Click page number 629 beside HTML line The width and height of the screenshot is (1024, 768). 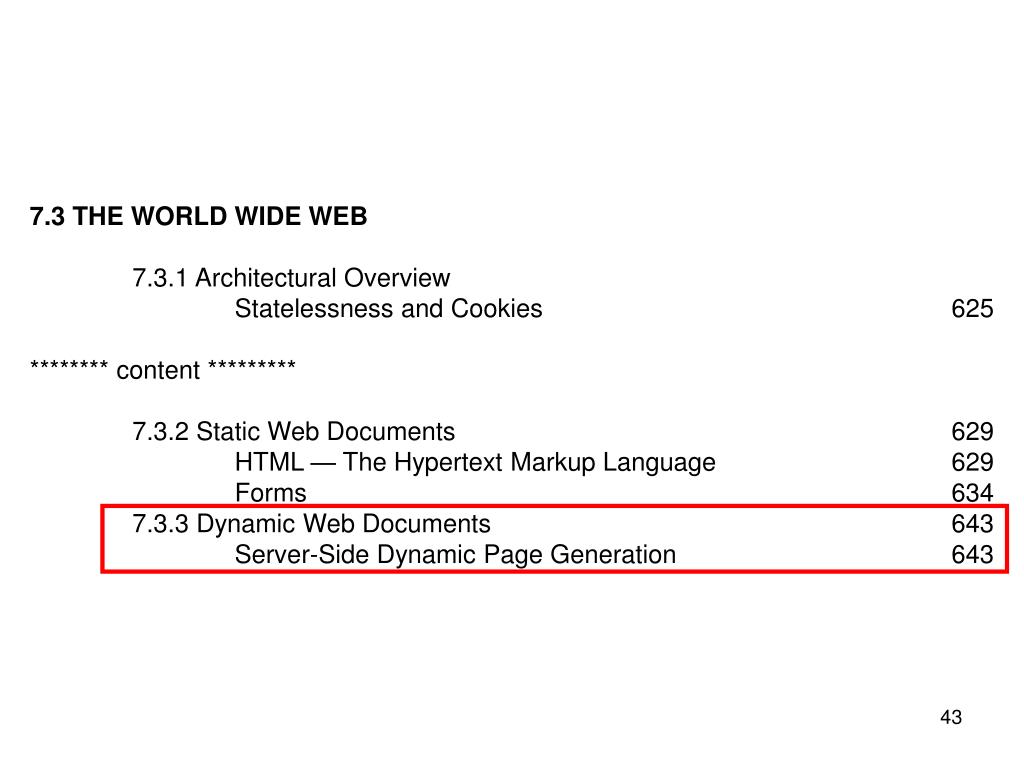972,462
